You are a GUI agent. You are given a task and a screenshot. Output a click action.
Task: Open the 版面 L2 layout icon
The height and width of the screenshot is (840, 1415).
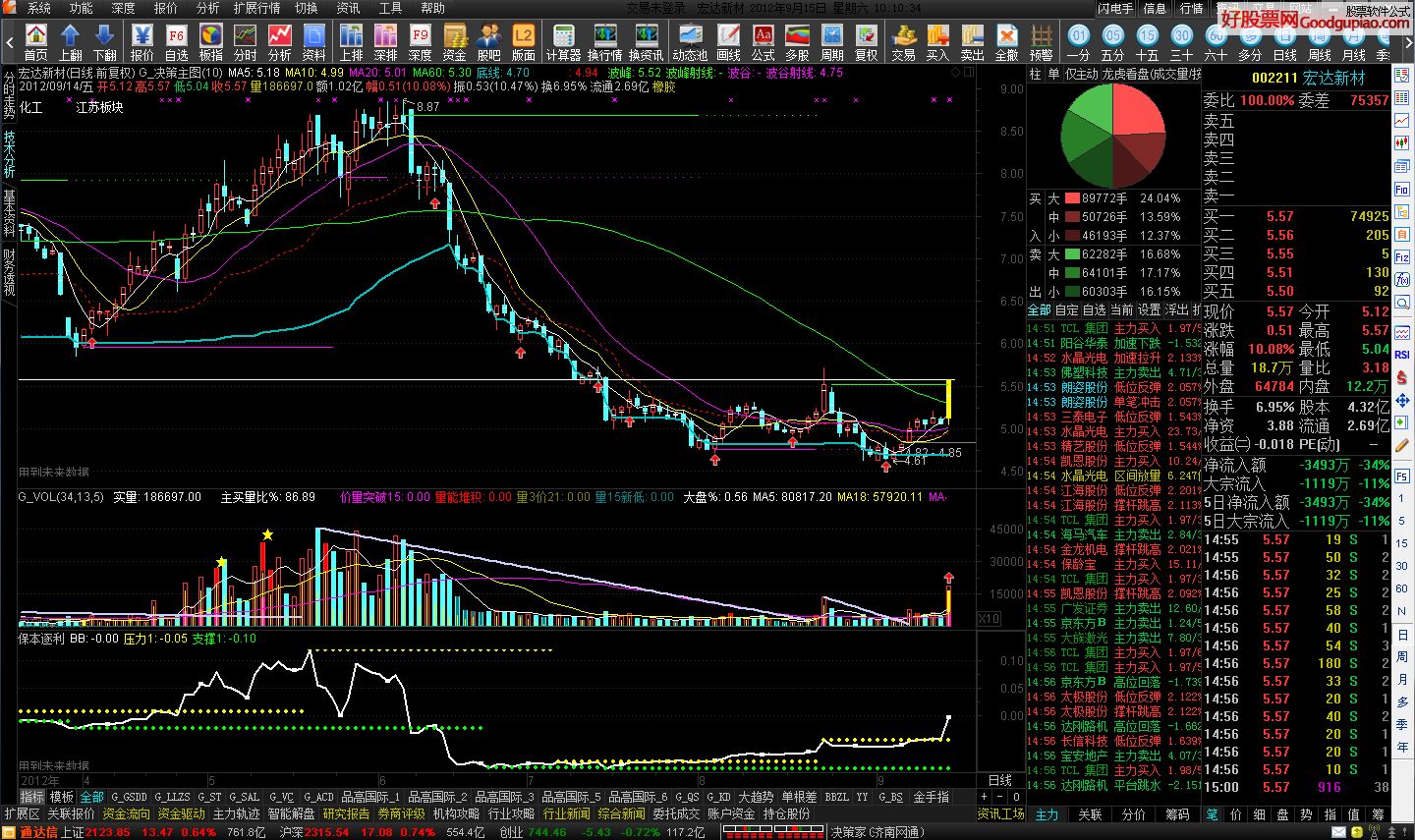click(x=524, y=42)
